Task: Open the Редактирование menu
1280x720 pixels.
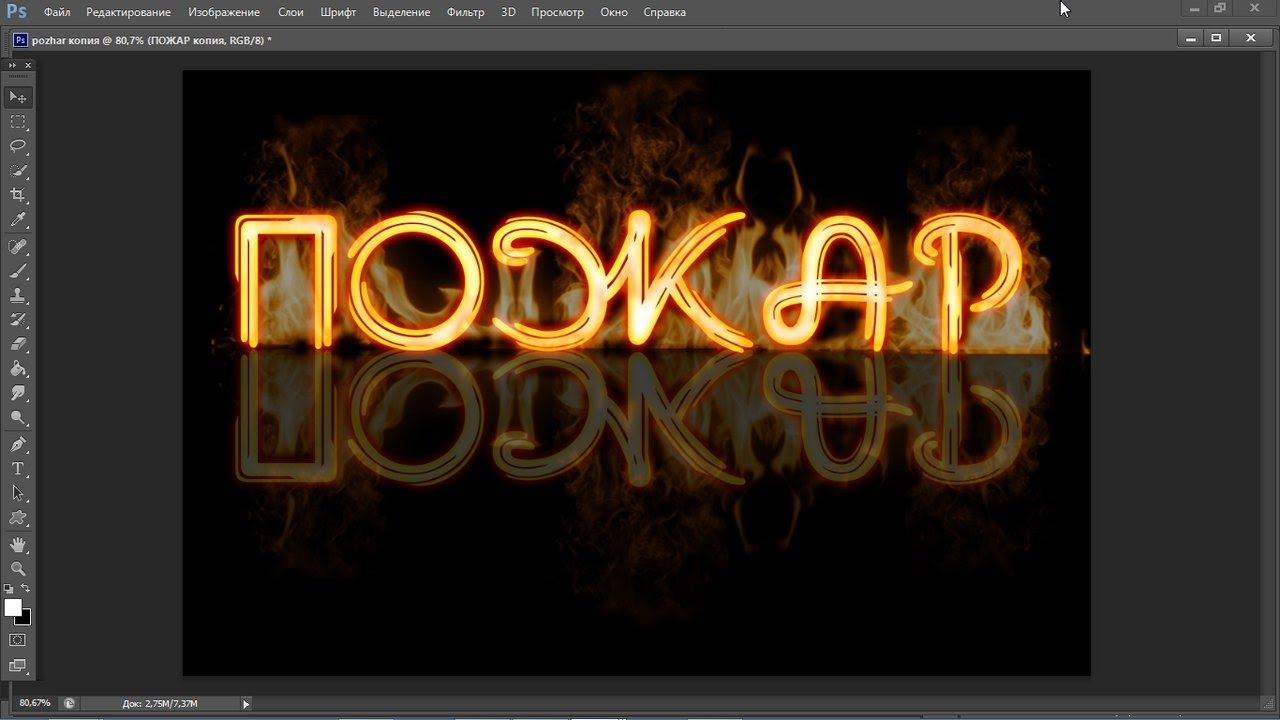Action: click(x=128, y=12)
